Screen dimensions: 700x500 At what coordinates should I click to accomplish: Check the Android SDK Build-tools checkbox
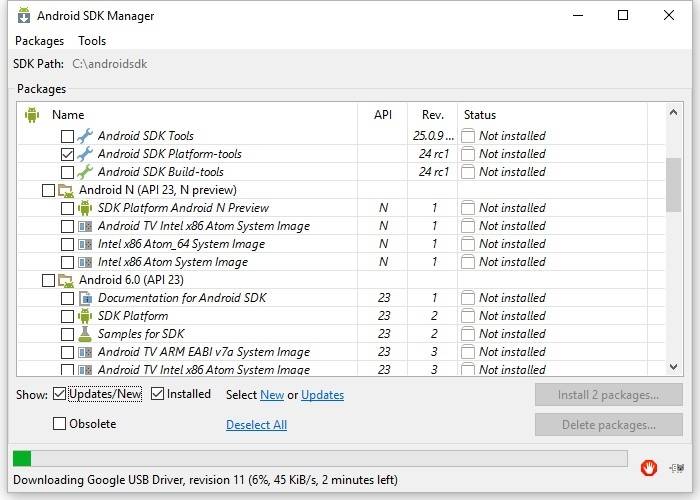(x=67, y=172)
